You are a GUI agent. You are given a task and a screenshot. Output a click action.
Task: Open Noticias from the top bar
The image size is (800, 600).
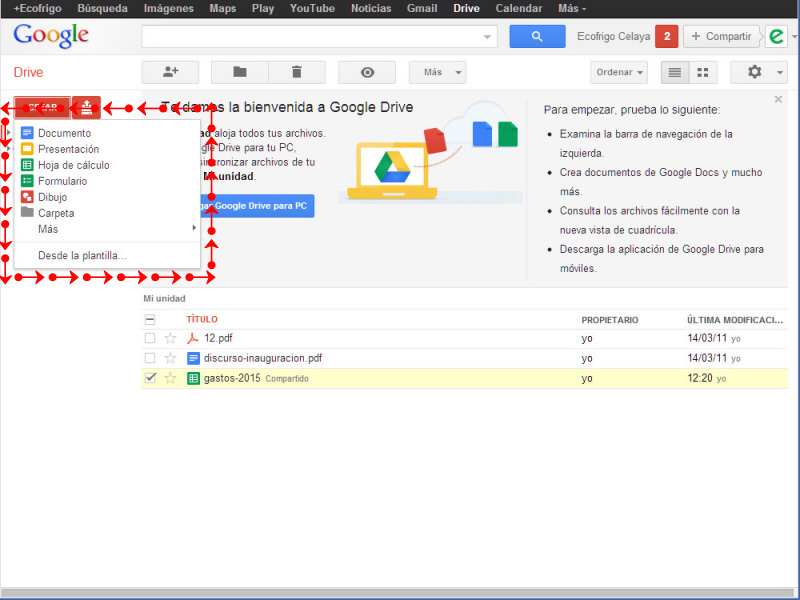[371, 9]
